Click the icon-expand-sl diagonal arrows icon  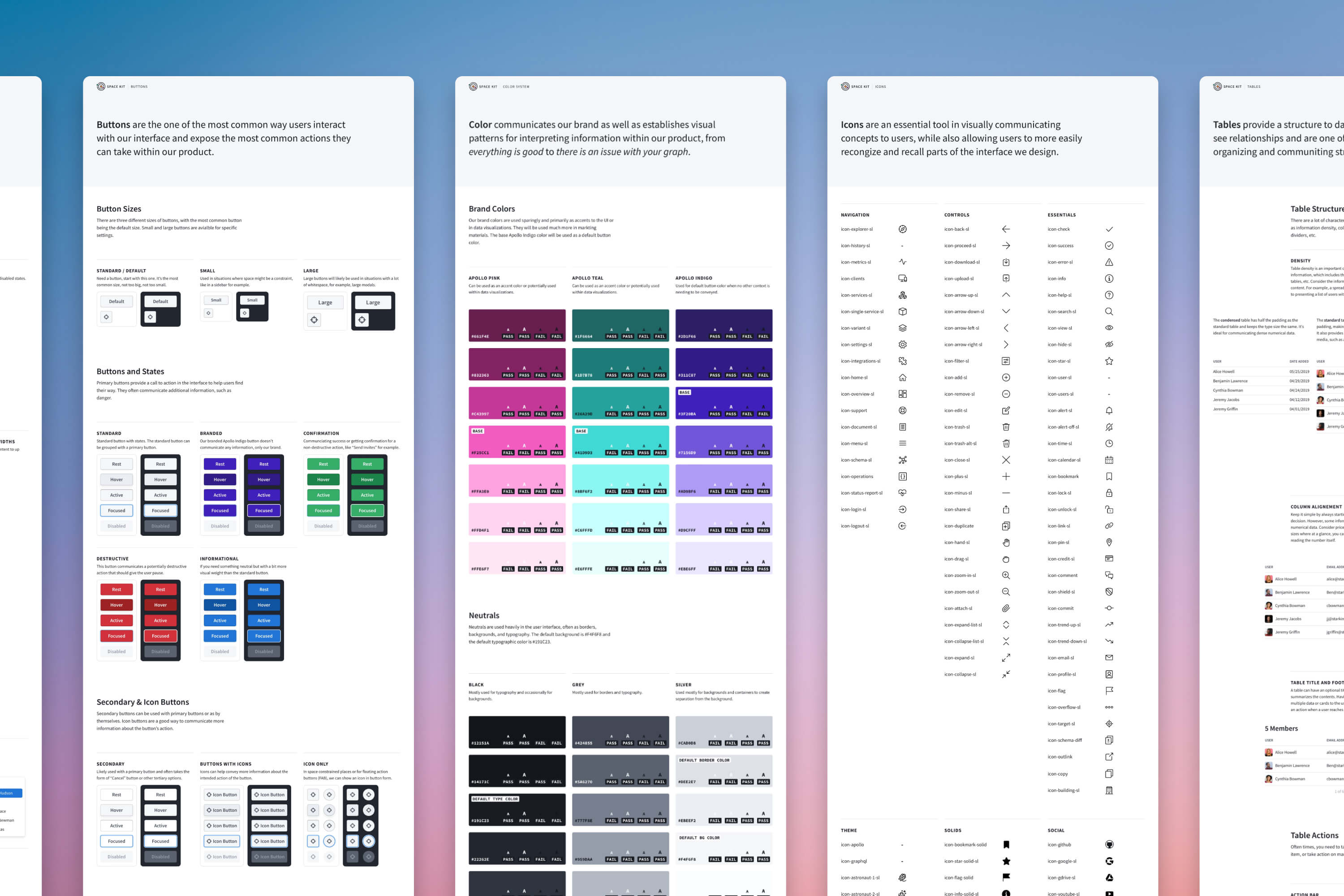pyautogui.click(x=1006, y=658)
